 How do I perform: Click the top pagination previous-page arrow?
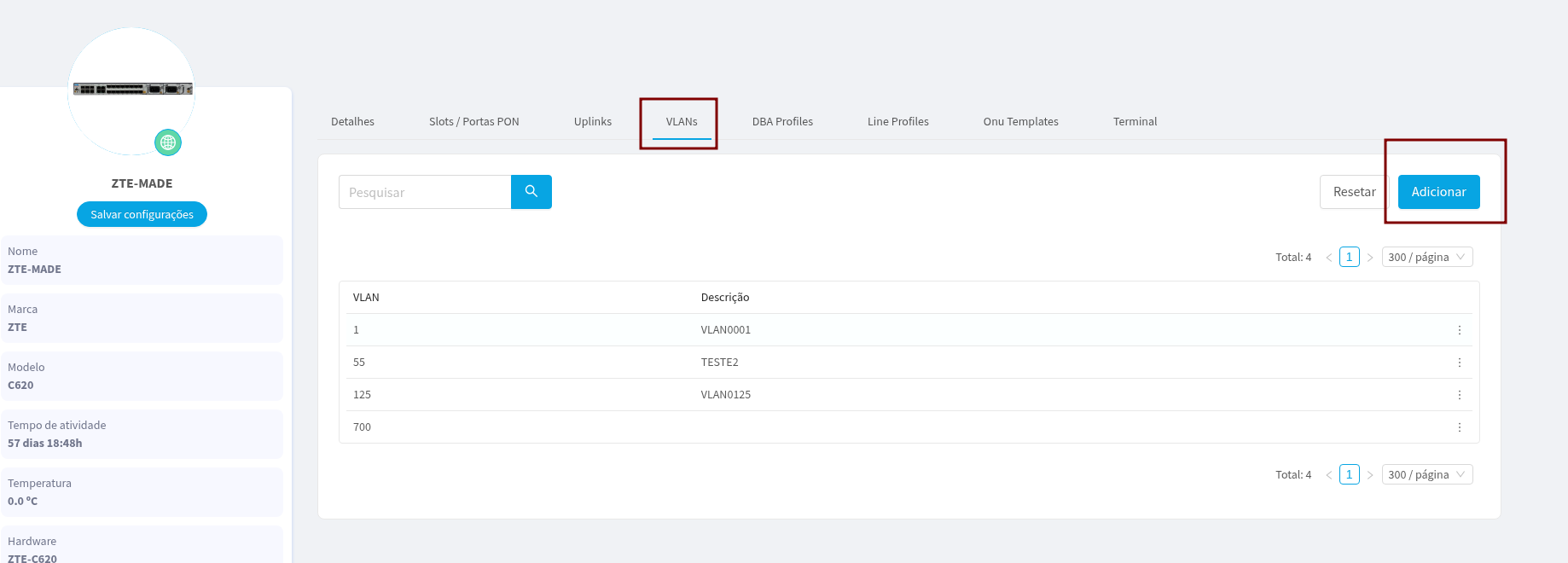(x=1328, y=258)
